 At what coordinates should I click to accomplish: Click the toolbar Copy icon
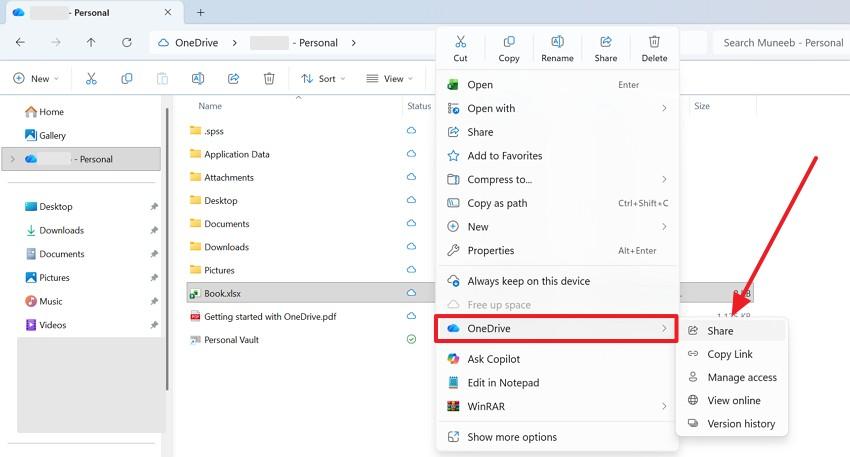[x=126, y=79]
